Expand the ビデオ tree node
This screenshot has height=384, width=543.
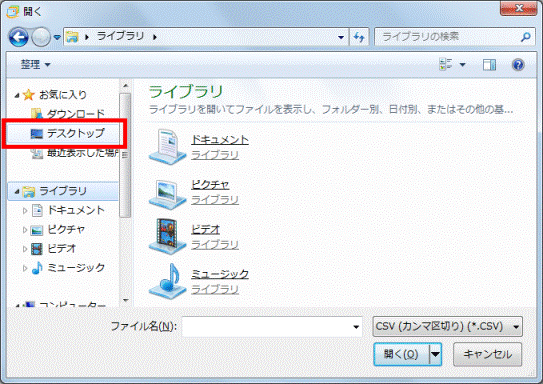pos(25,249)
